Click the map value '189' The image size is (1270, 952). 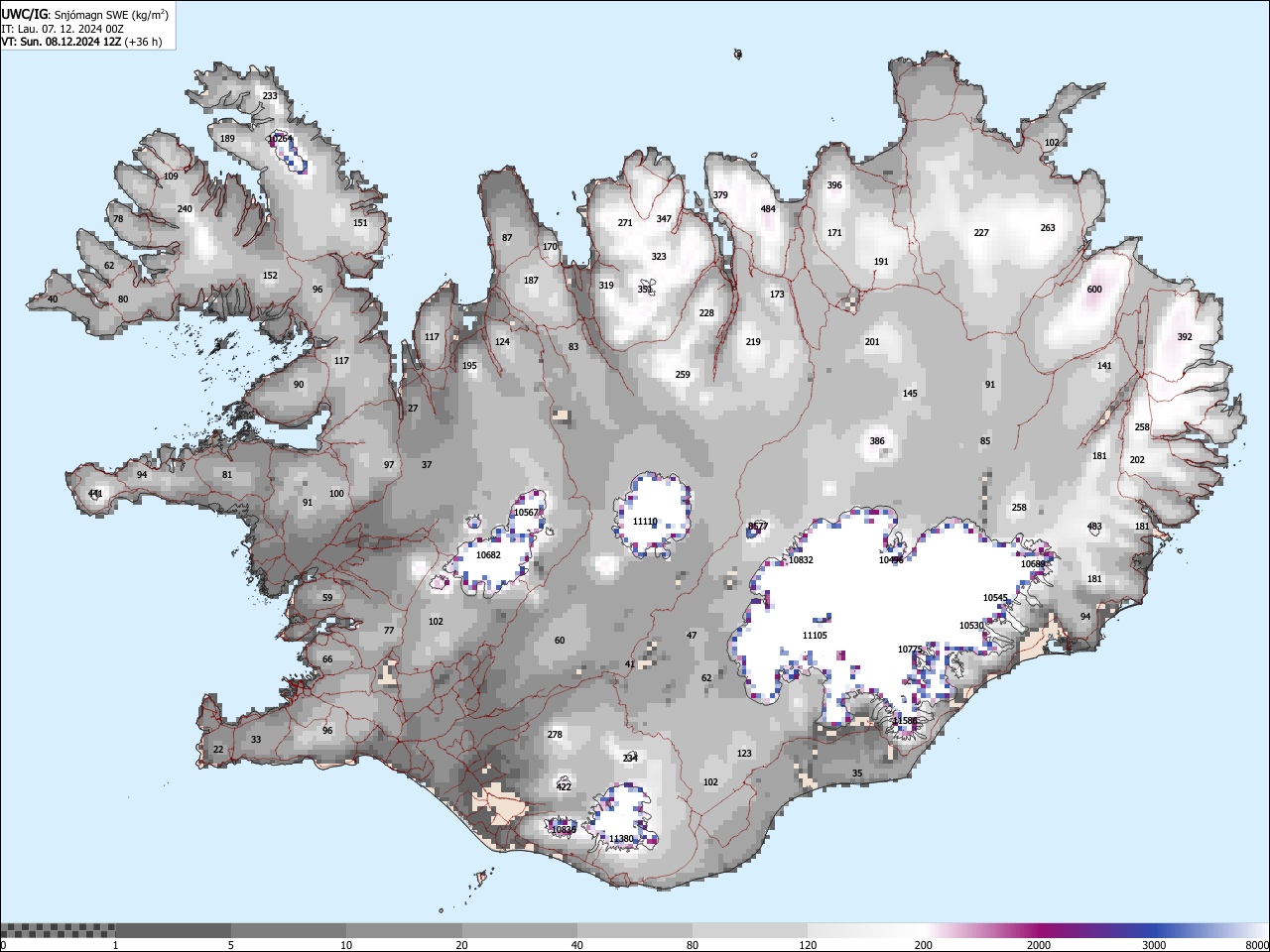[227, 139]
